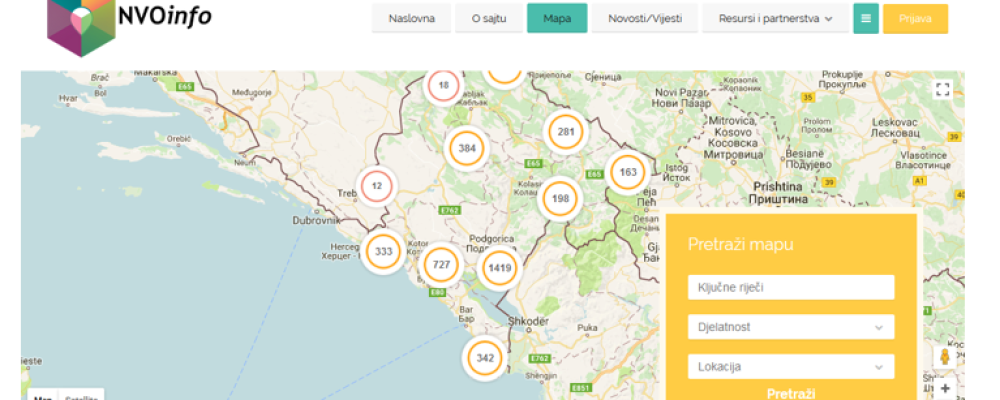Zoom in the map with plus button
This screenshot has height=400, width=1000.
(945, 388)
